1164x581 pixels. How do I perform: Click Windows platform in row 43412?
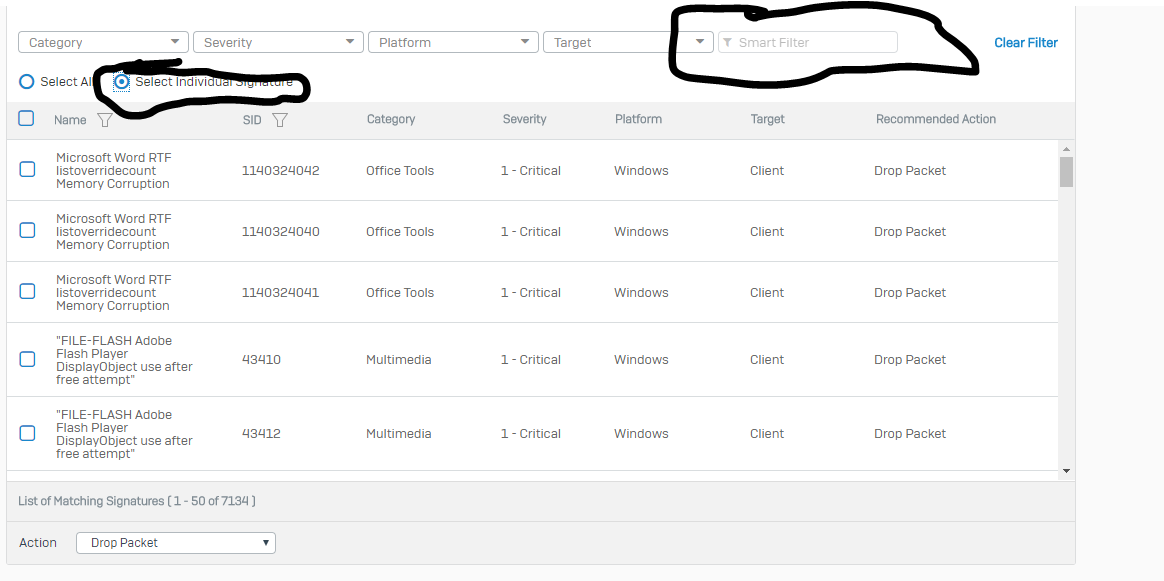click(x=641, y=433)
